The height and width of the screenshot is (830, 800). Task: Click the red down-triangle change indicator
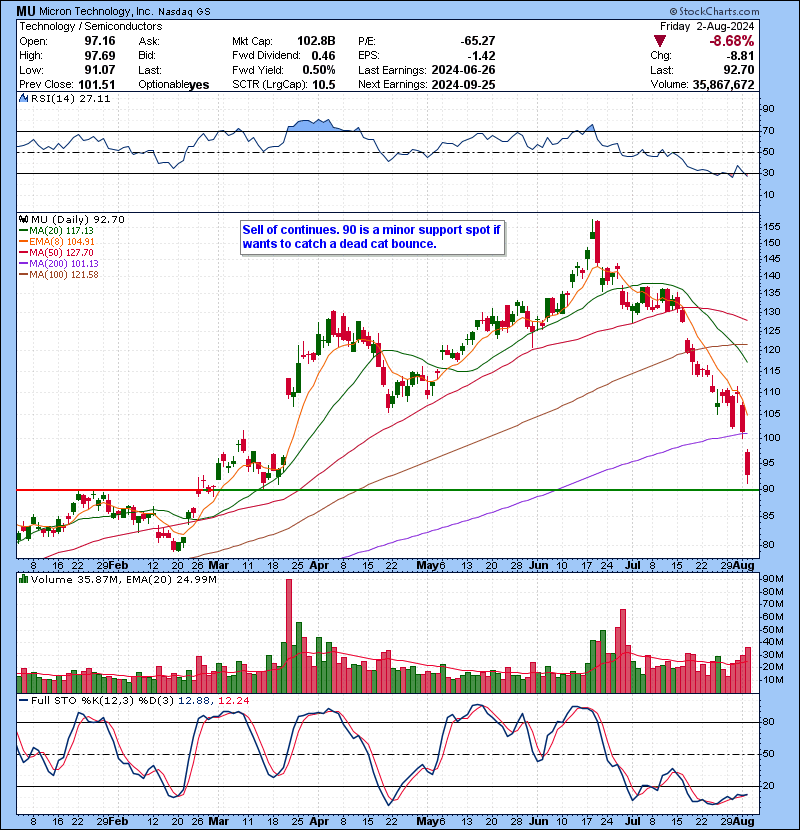(x=659, y=41)
